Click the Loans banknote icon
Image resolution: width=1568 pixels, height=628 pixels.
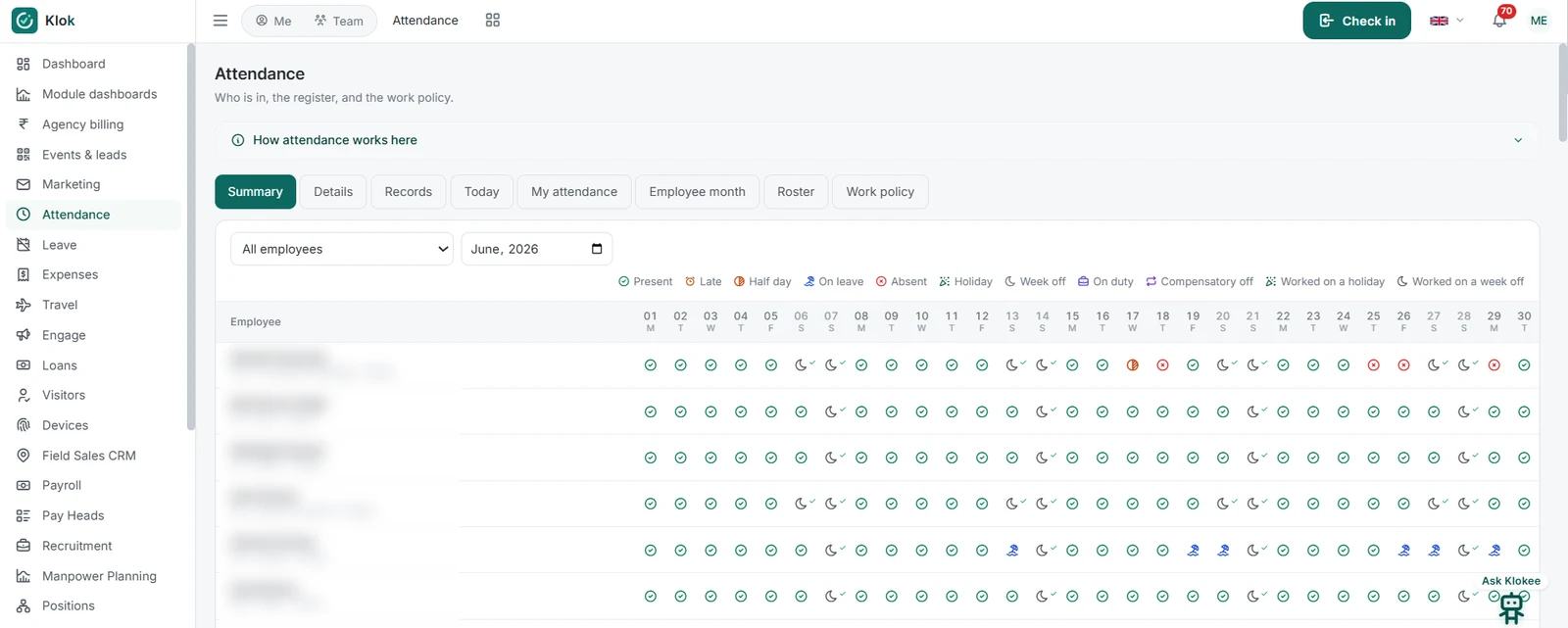point(24,365)
